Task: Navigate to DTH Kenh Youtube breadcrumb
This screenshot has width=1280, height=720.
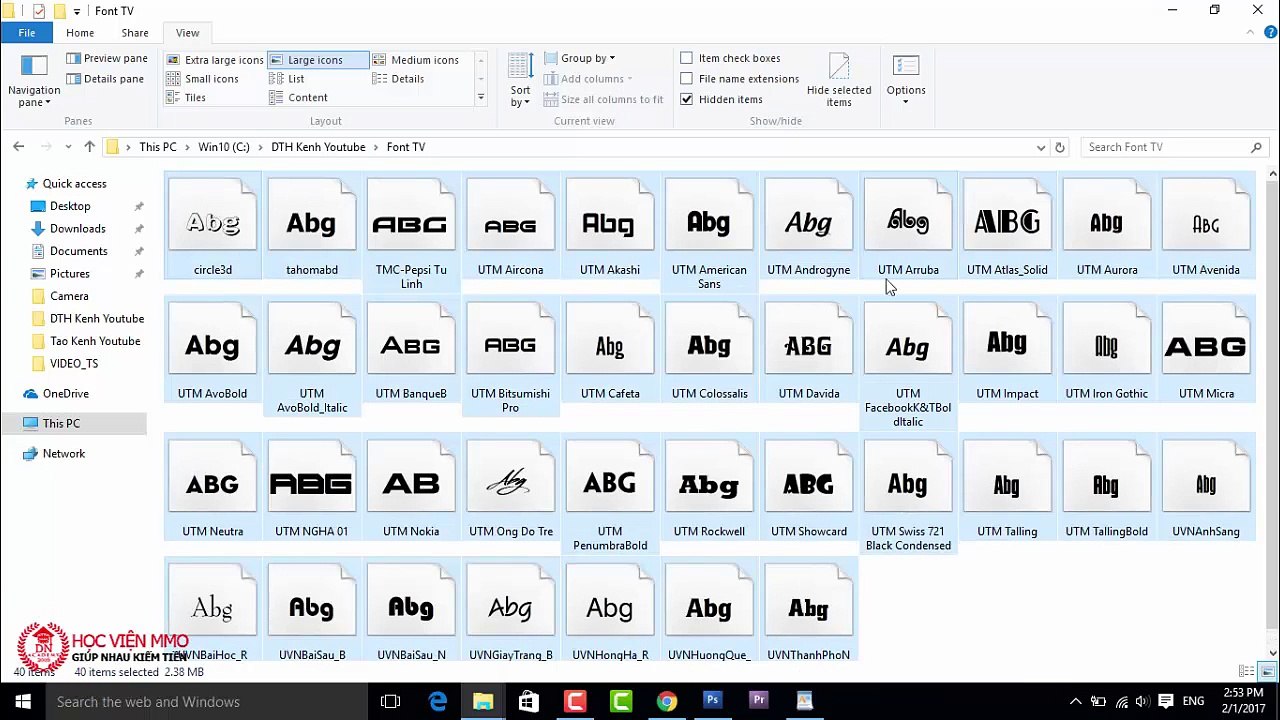Action: pyautogui.click(x=318, y=147)
